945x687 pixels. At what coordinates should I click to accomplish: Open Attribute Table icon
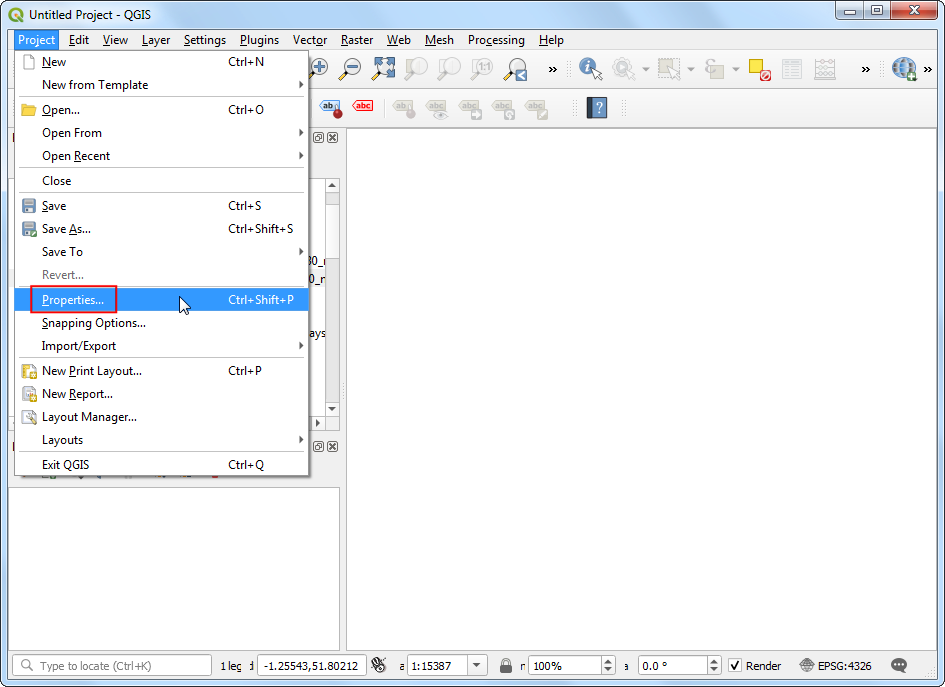(792, 69)
